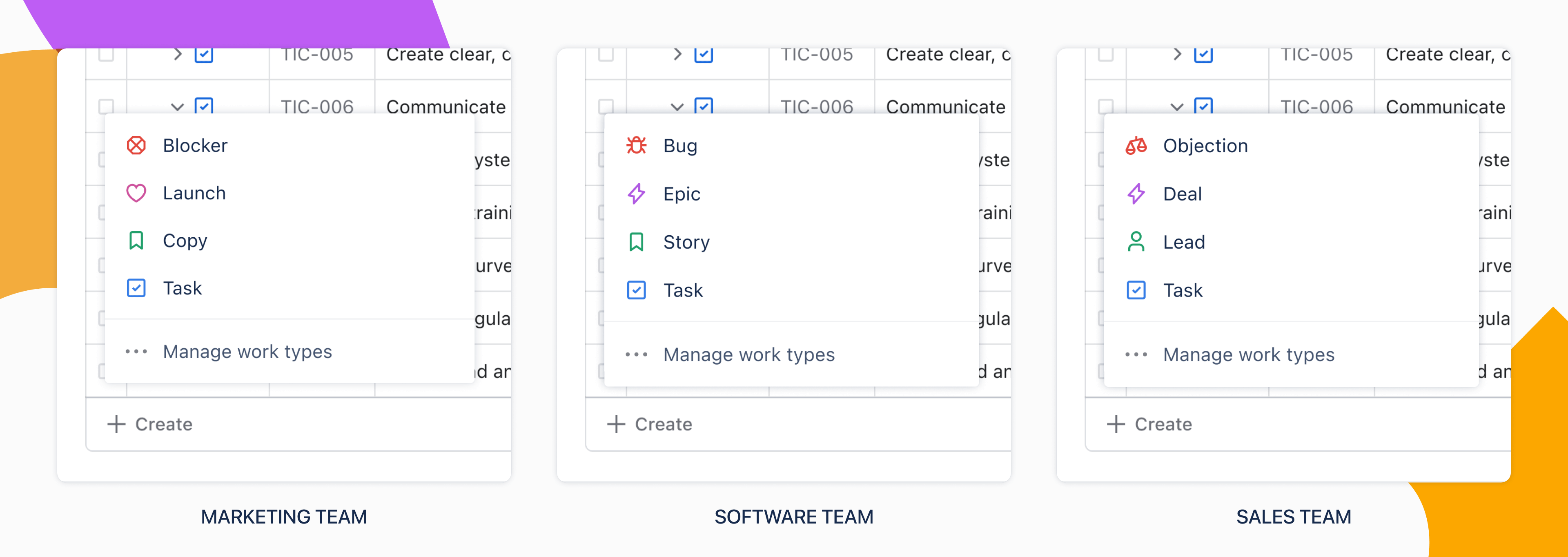Screen dimensions: 1568x557
Task: Click the Launch heart icon
Action: point(136,193)
